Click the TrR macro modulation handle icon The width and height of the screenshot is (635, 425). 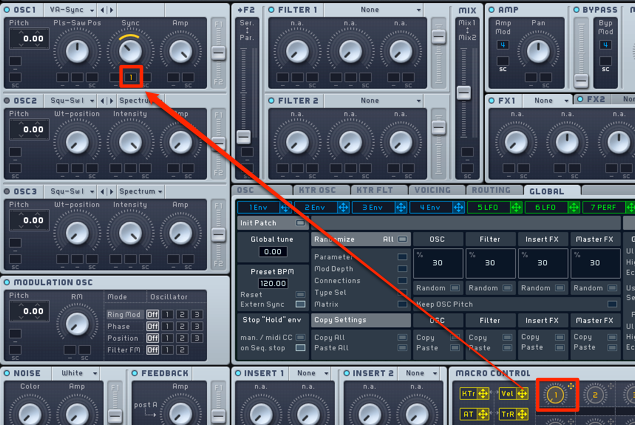(522, 414)
